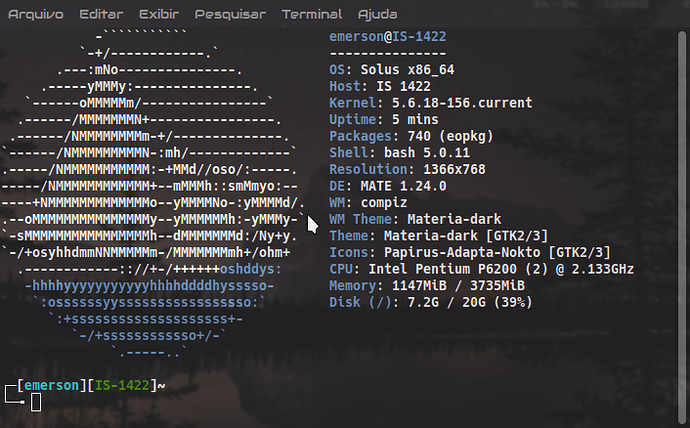This screenshot has width=690, height=428.
Task: Click the Kernel 5.6.18-156.current line
Action: 430,103
